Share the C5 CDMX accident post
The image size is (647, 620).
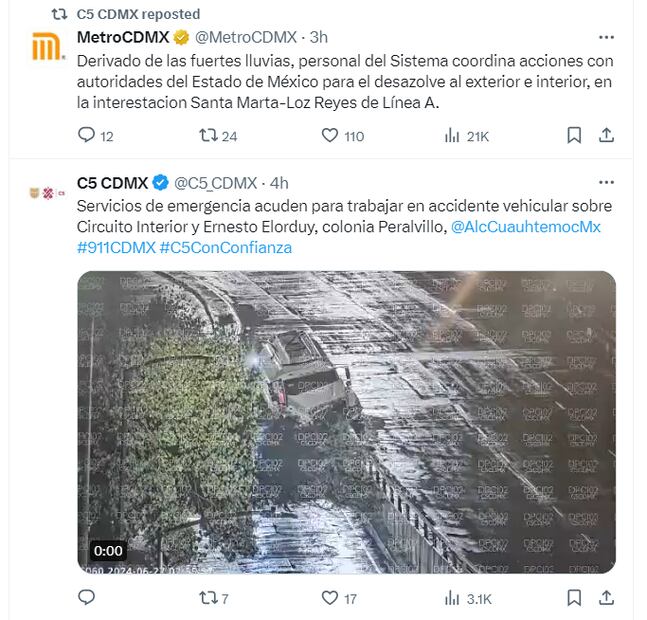click(606, 597)
